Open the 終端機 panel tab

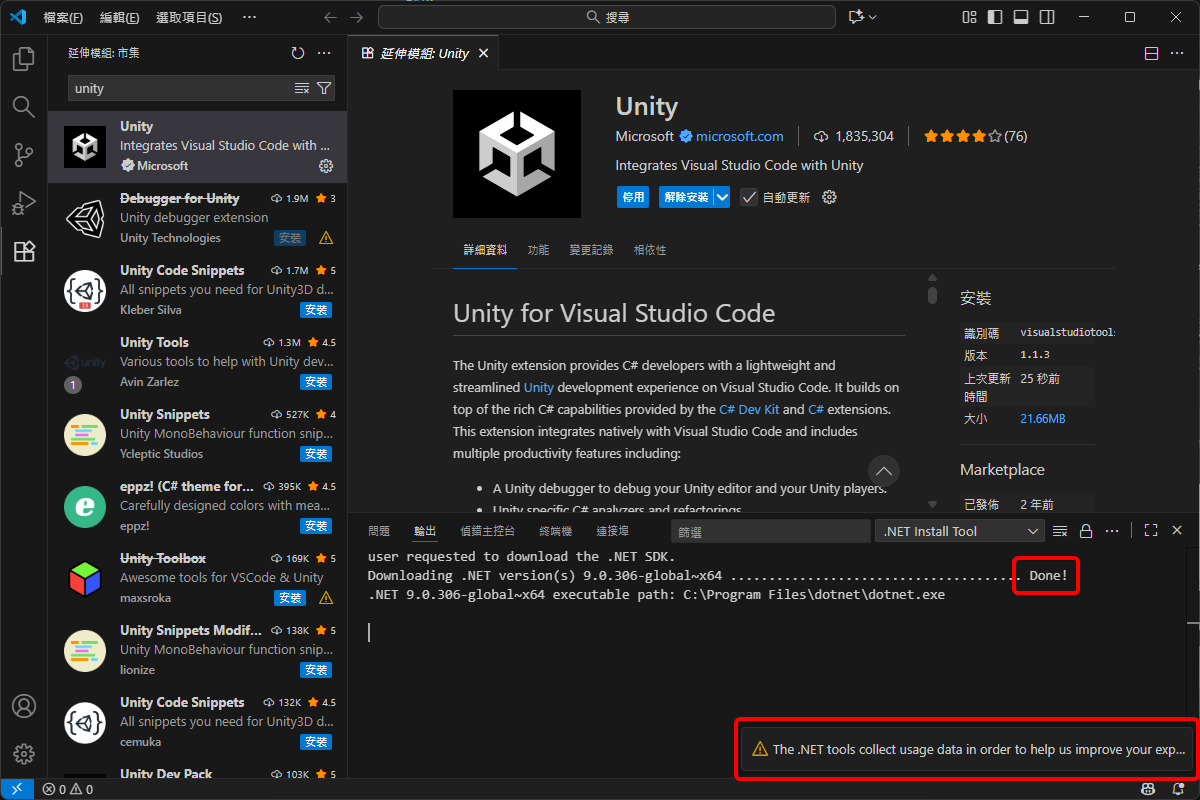pyautogui.click(x=555, y=531)
